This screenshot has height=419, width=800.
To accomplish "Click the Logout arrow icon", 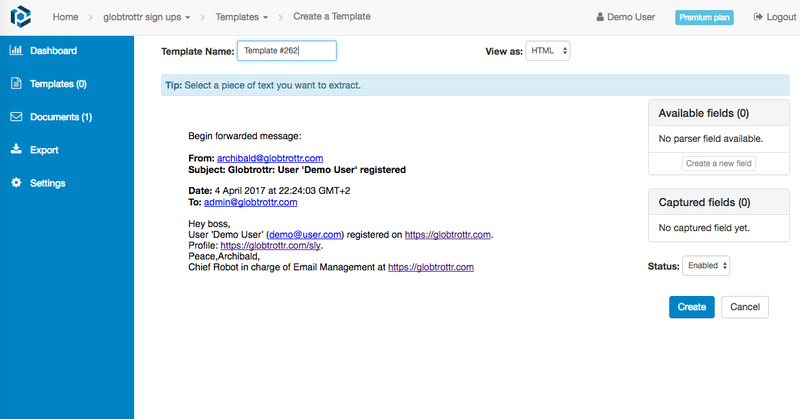I will 758,17.
